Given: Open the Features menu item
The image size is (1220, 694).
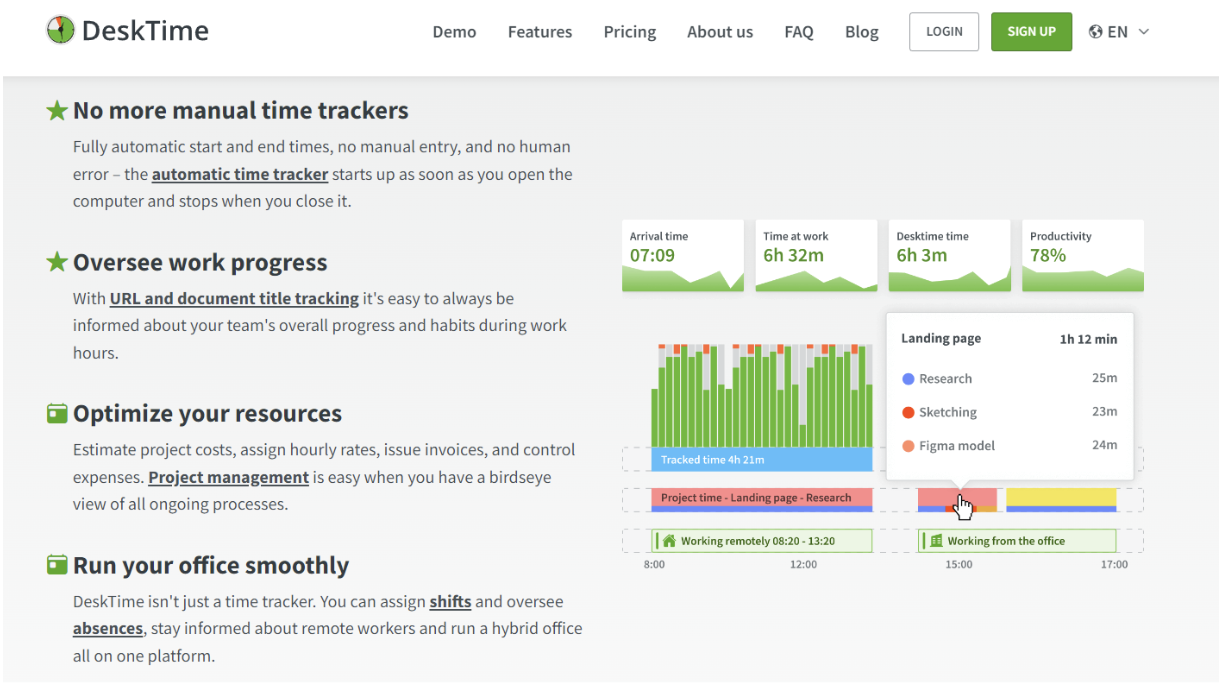Looking at the screenshot, I should pyautogui.click(x=540, y=32).
